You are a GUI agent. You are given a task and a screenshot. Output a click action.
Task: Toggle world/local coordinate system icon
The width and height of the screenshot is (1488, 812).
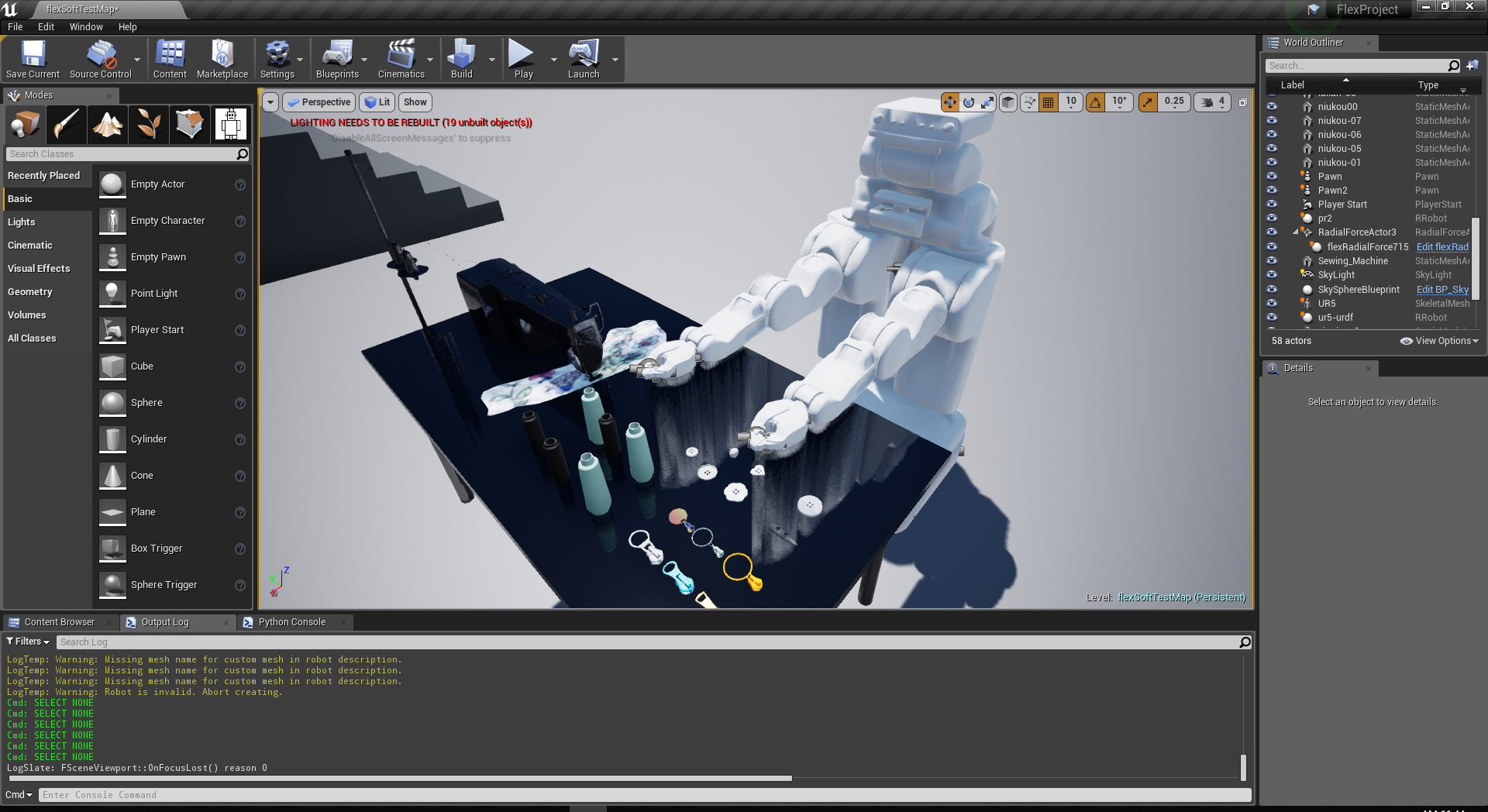tap(1008, 102)
